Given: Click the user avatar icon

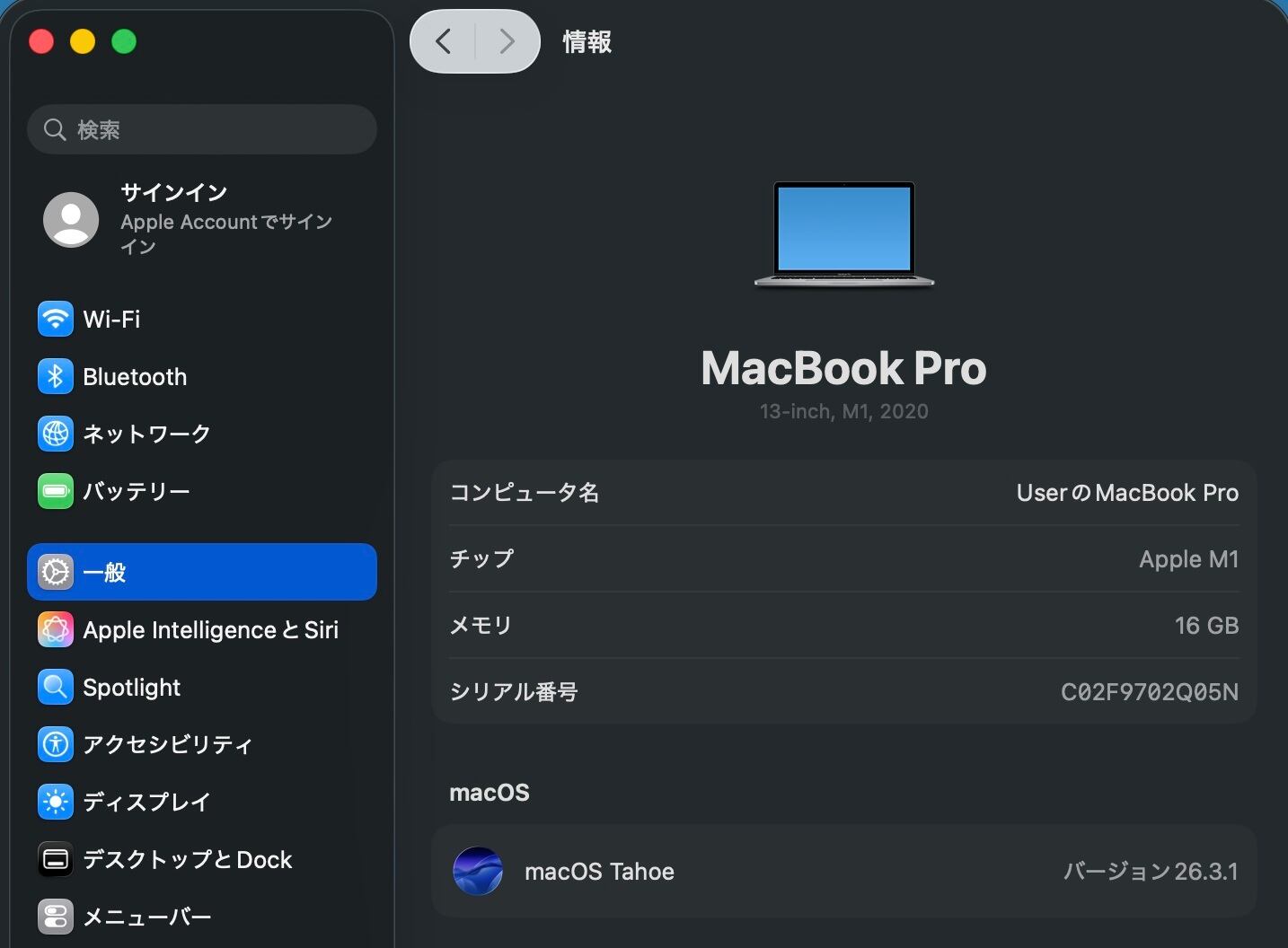Looking at the screenshot, I should tap(71, 219).
